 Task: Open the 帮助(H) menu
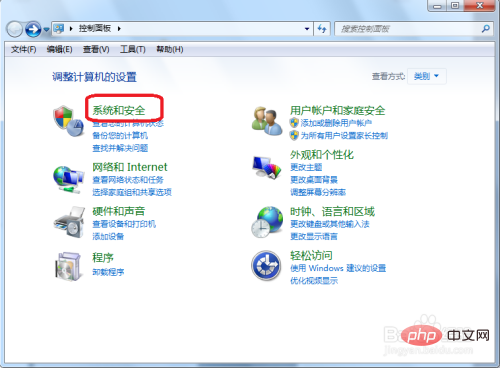click(170, 49)
